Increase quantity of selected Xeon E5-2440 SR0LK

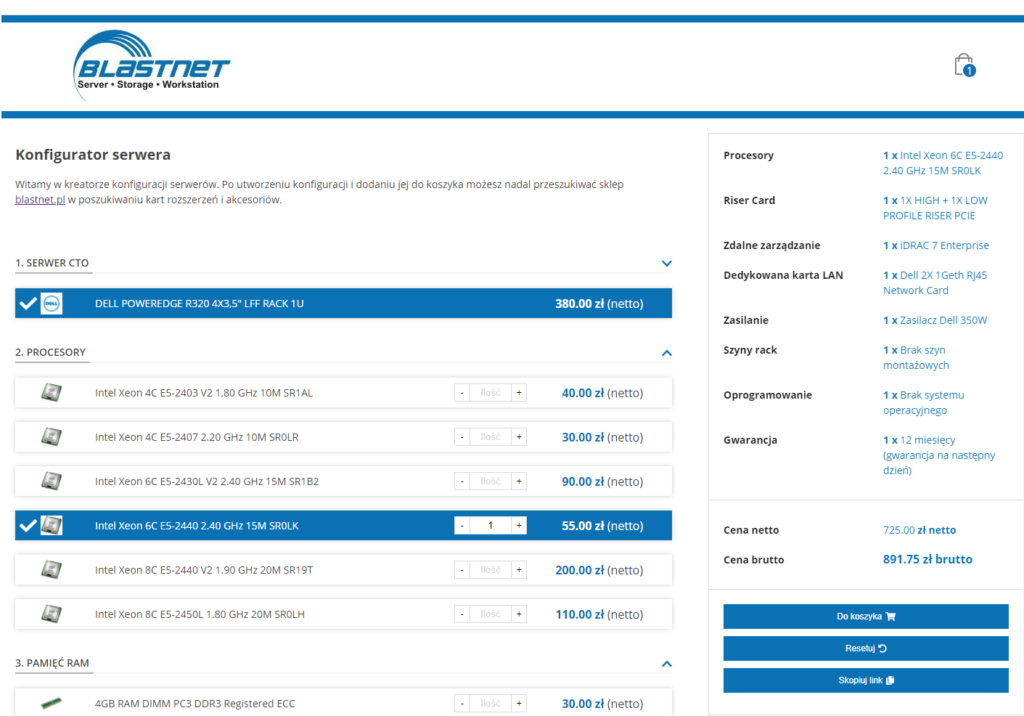(x=519, y=525)
